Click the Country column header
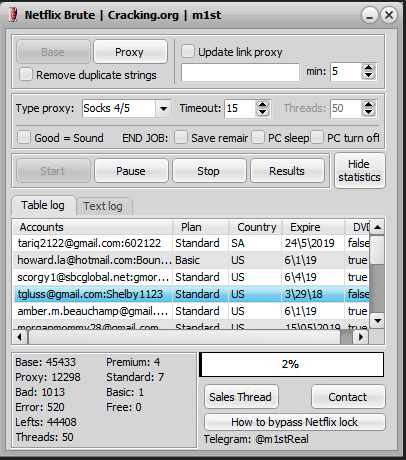Viewport: 406px width, 460px height. click(x=255, y=227)
